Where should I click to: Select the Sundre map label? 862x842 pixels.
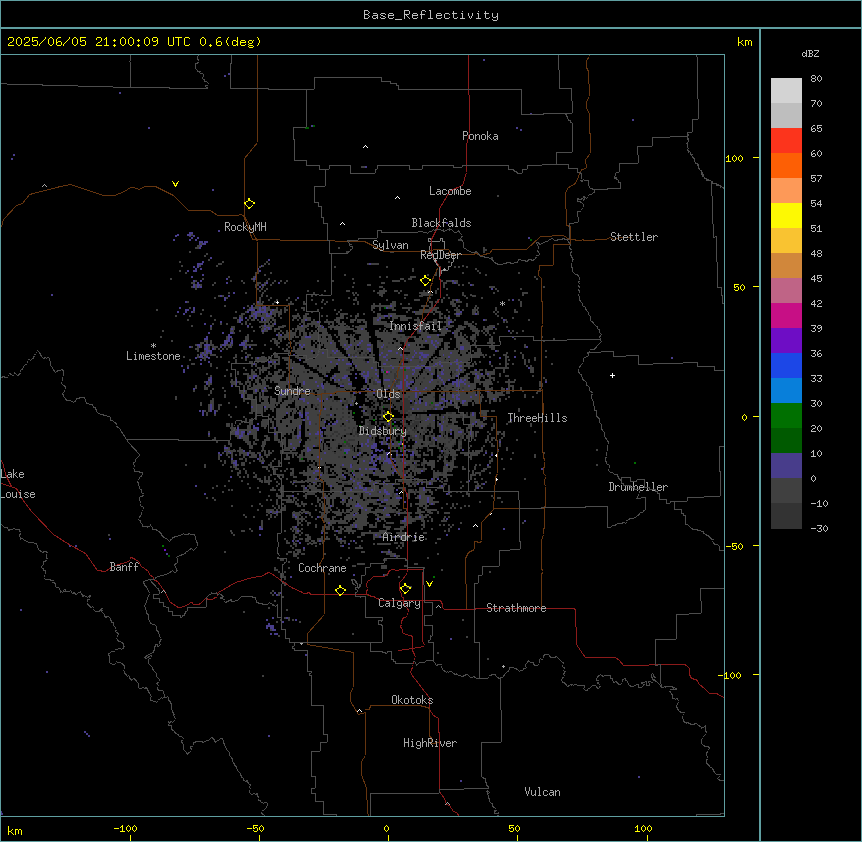click(292, 391)
